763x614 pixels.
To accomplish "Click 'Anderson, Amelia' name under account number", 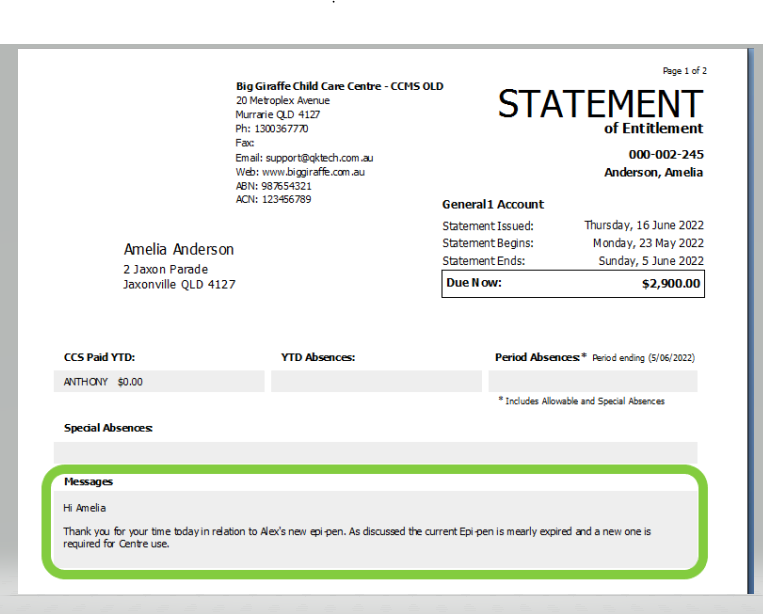I will (x=654, y=172).
